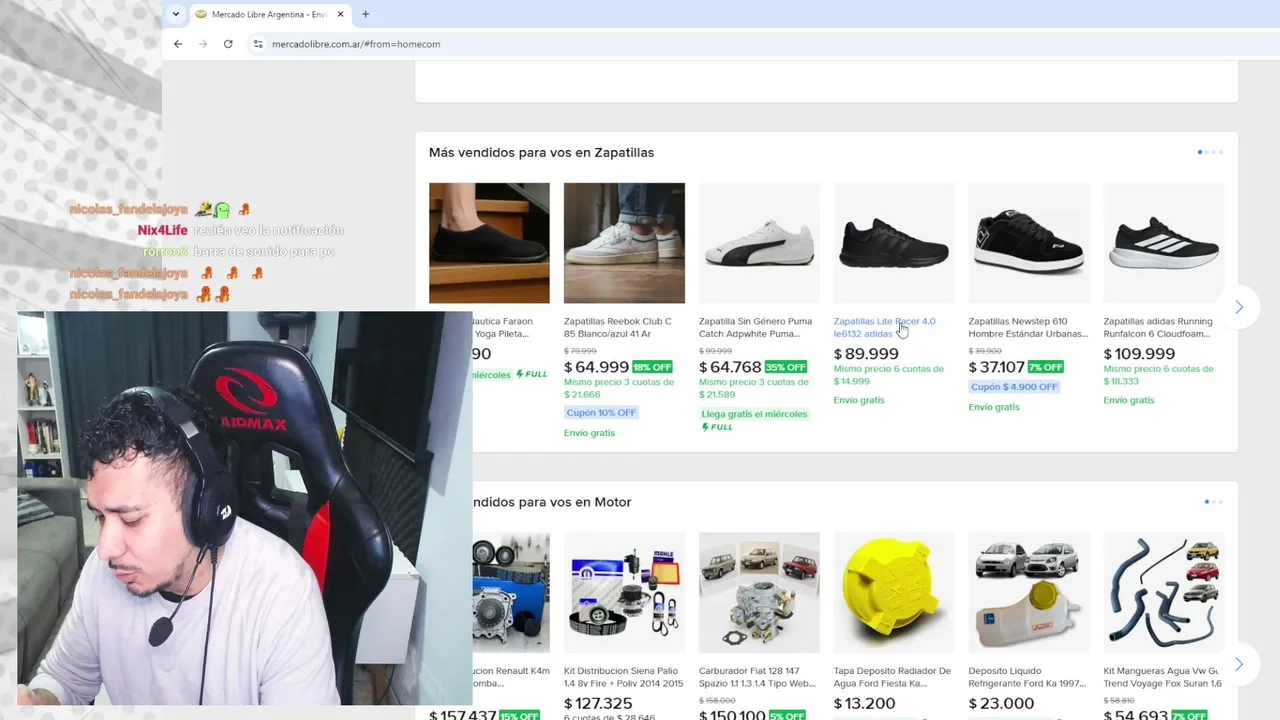Open Deposito Liquido Refrigerante Ford Ka title
This screenshot has width=1280, height=720.
click(x=1027, y=677)
